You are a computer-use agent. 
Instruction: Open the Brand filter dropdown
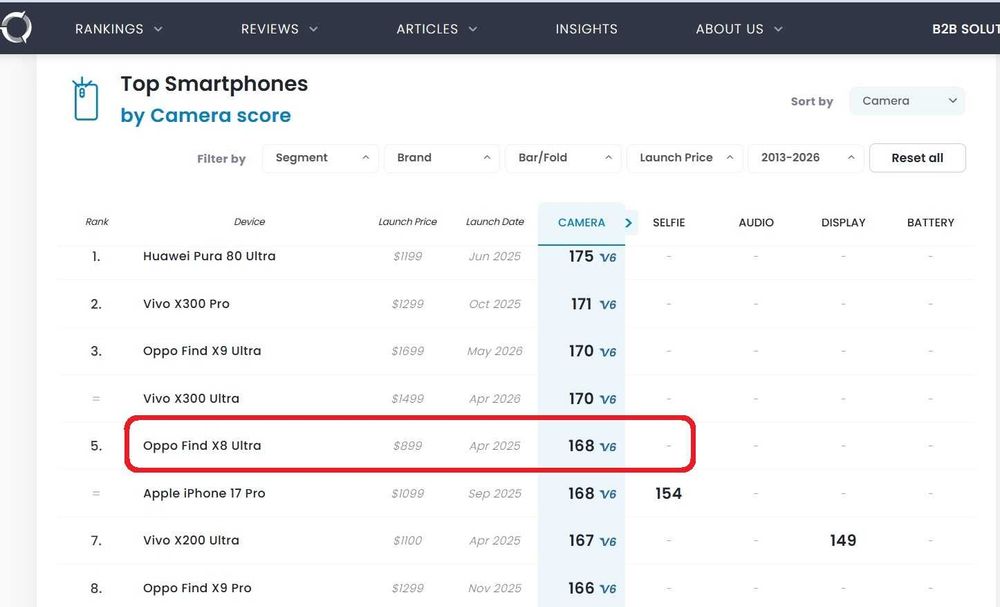(x=442, y=158)
